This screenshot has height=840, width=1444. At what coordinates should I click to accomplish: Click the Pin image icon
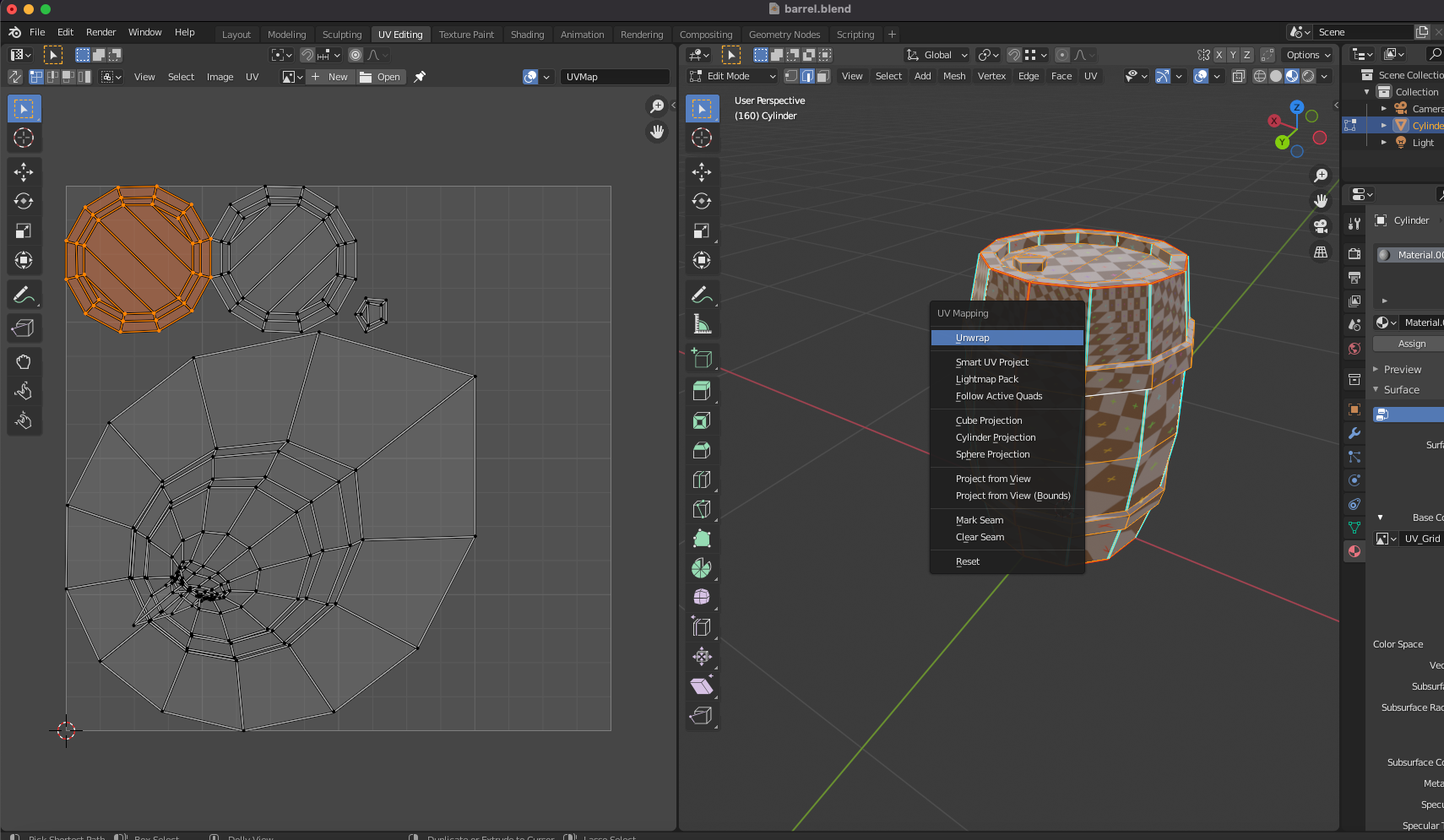[x=420, y=77]
